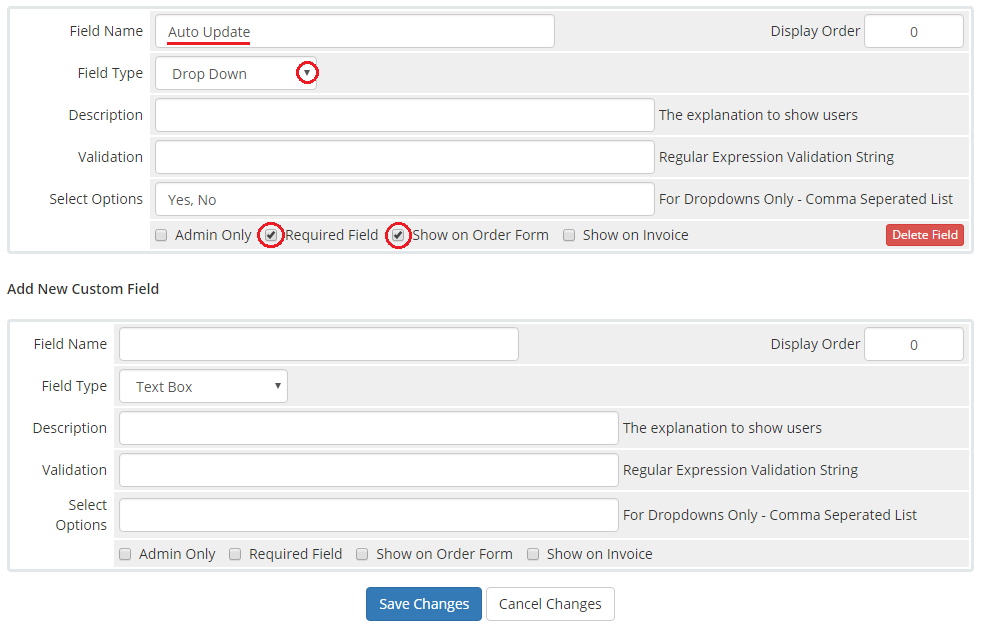Uncheck Required Field for Auto Update field
The image size is (981, 624).
(271, 235)
